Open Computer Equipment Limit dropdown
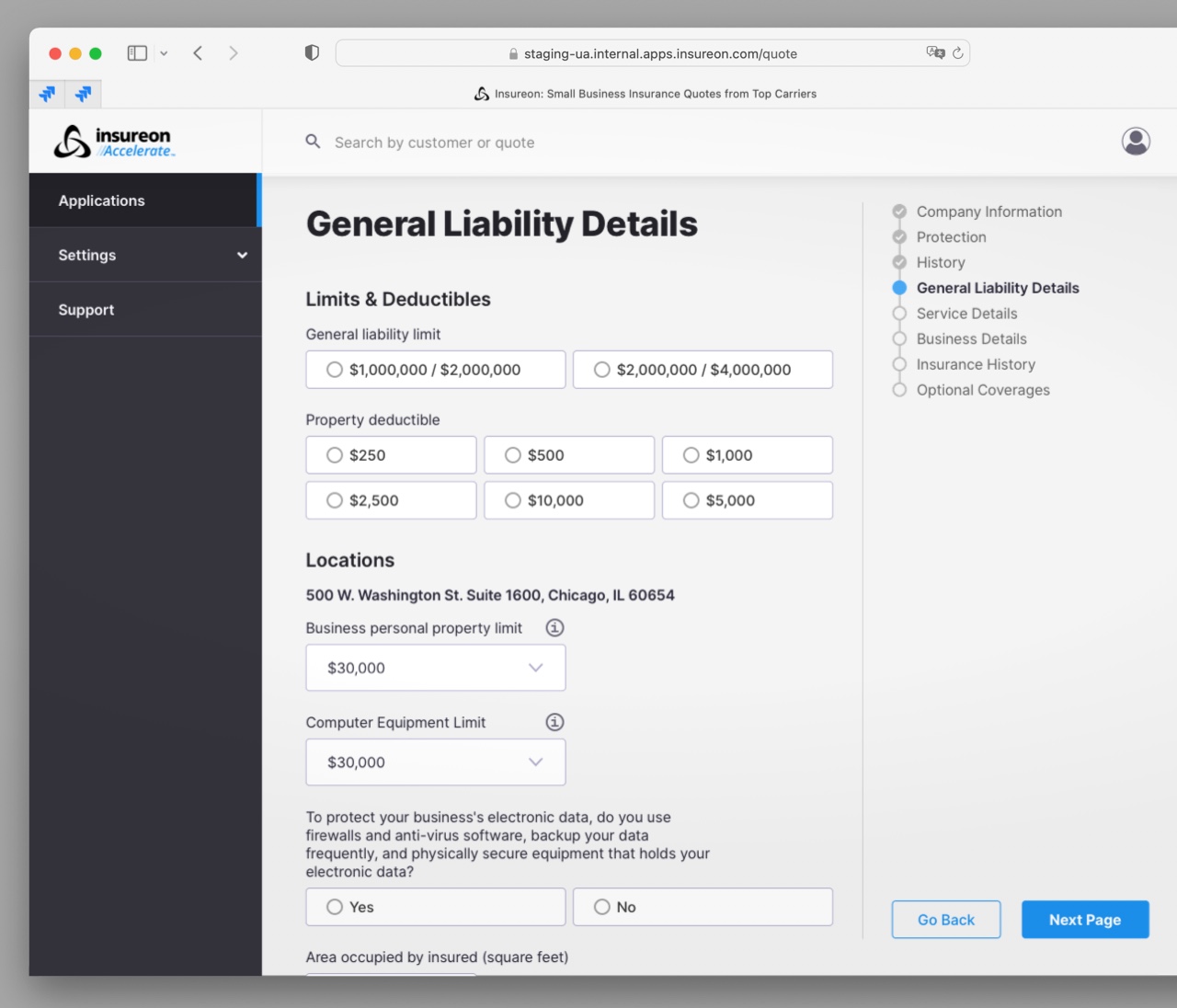This screenshot has height=1008, width=1177. coord(436,762)
